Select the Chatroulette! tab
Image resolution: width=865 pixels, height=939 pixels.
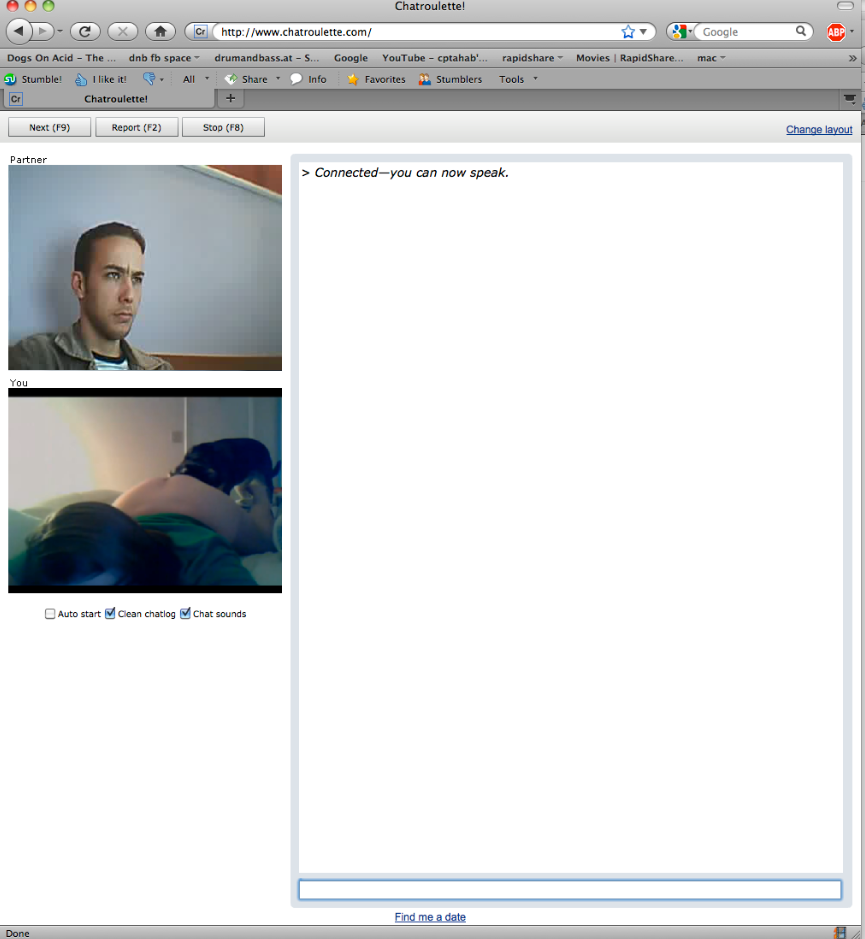(x=109, y=99)
